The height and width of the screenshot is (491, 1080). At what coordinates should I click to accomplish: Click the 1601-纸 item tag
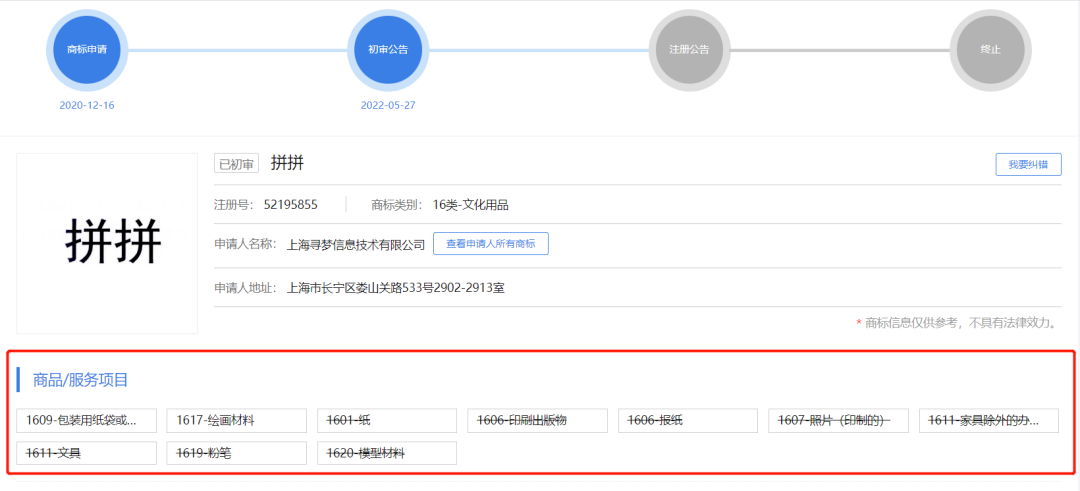tap(387, 421)
